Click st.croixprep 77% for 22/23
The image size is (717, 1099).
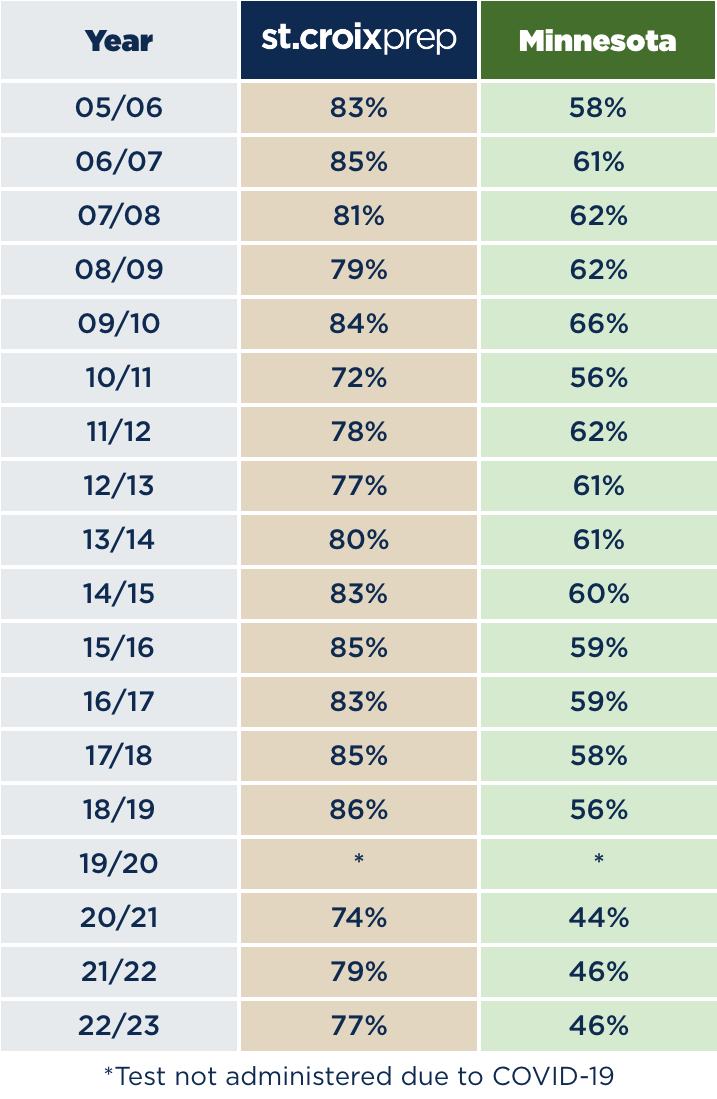[x=359, y=1026]
